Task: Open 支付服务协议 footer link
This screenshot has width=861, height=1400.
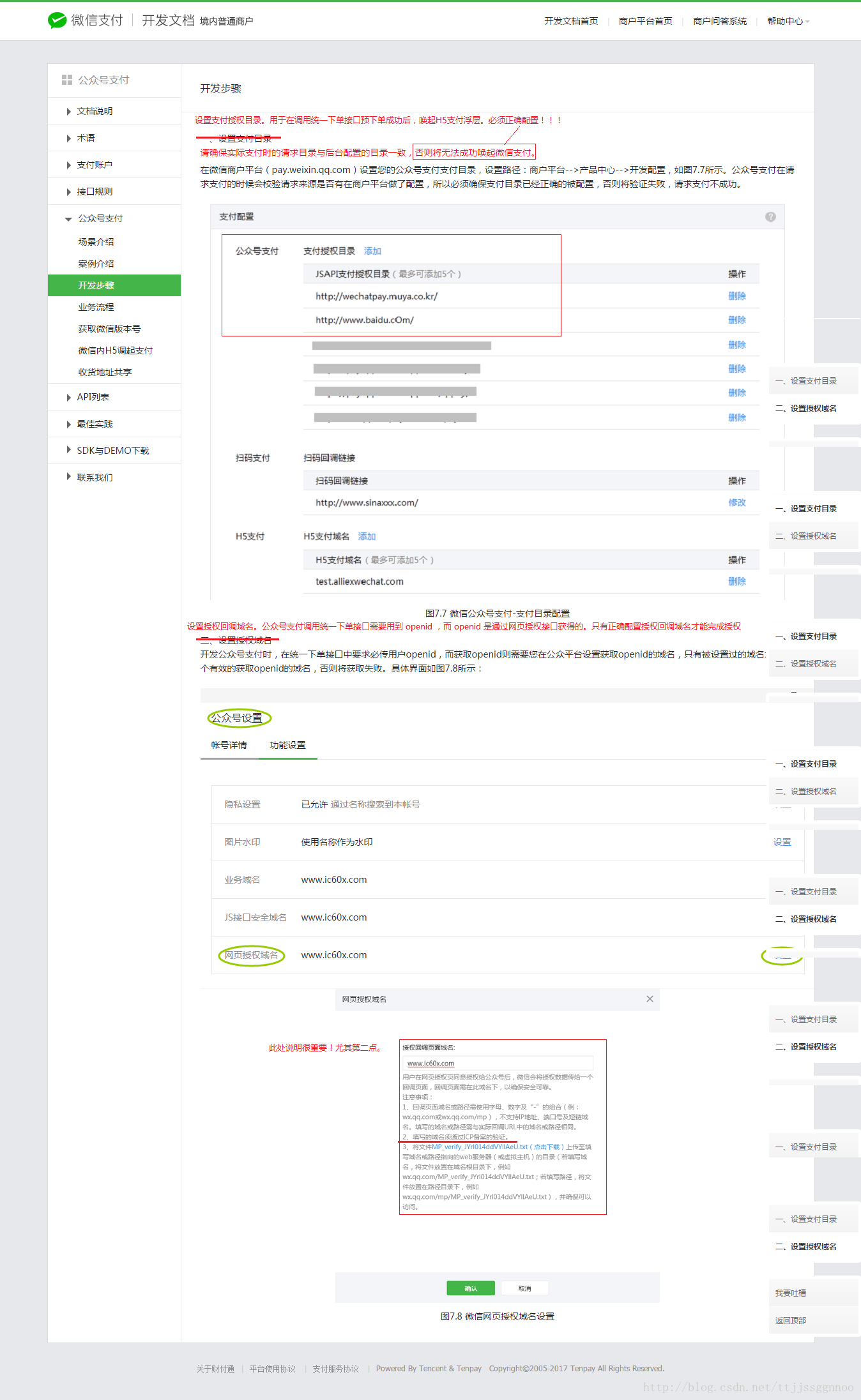Action: tap(336, 1368)
